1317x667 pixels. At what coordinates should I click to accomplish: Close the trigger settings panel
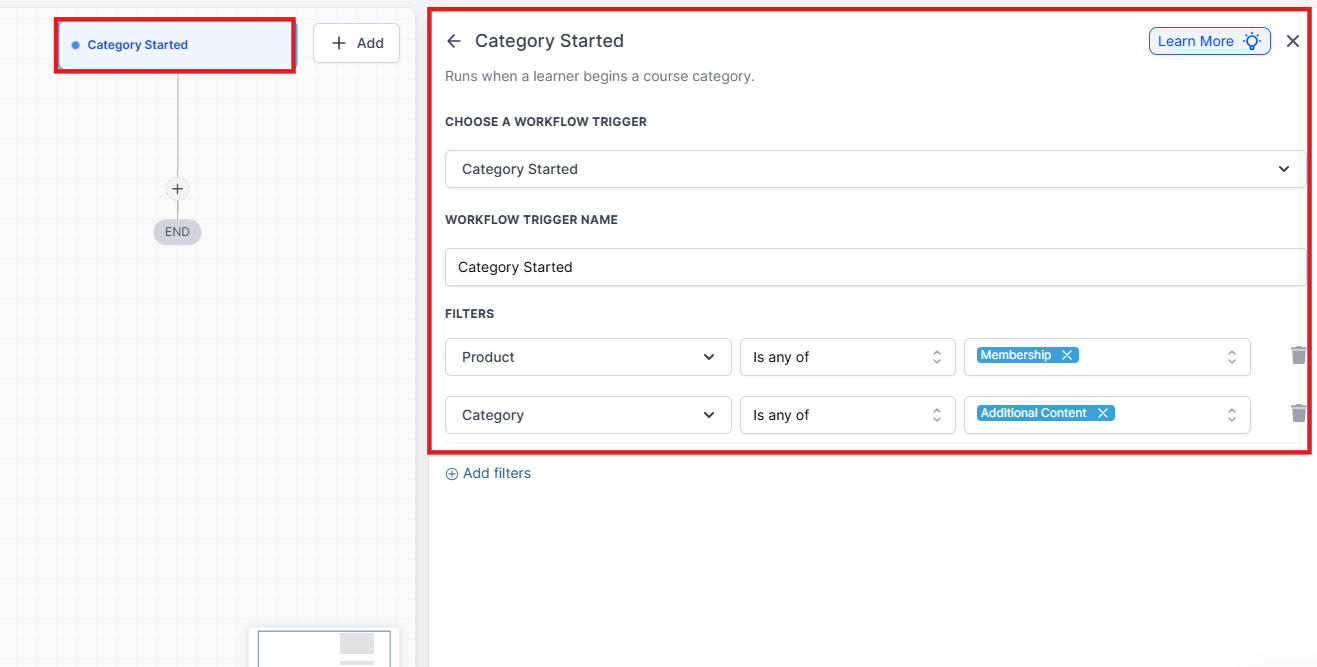pos(1293,41)
